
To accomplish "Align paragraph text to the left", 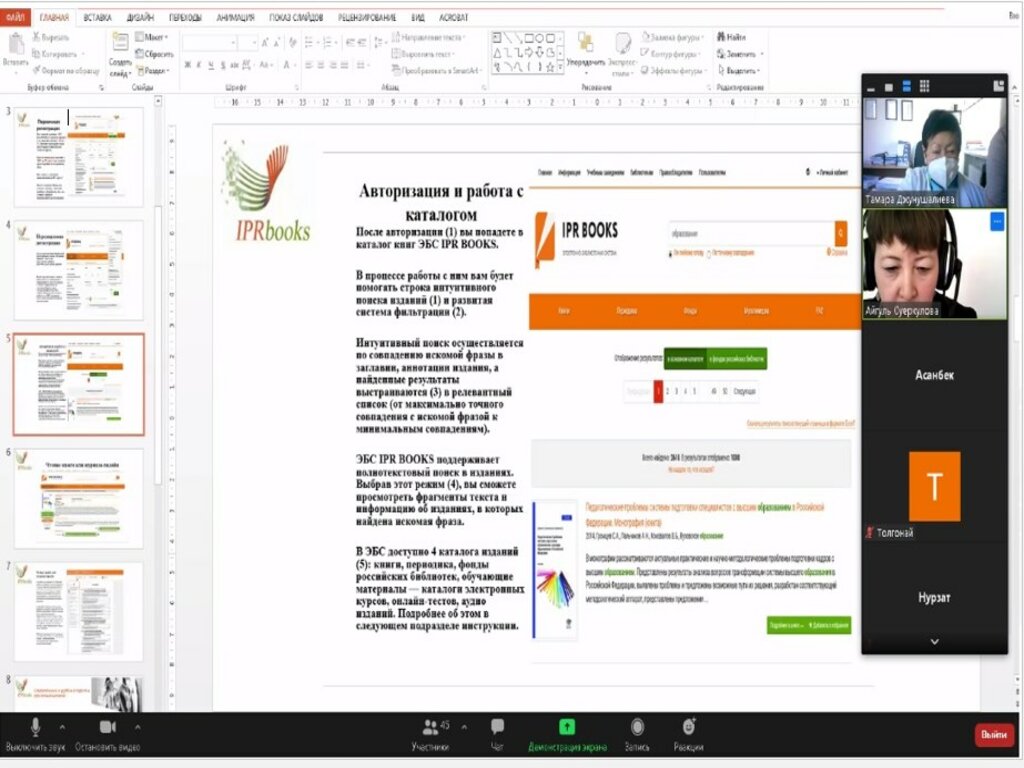I will tap(310, 65).
